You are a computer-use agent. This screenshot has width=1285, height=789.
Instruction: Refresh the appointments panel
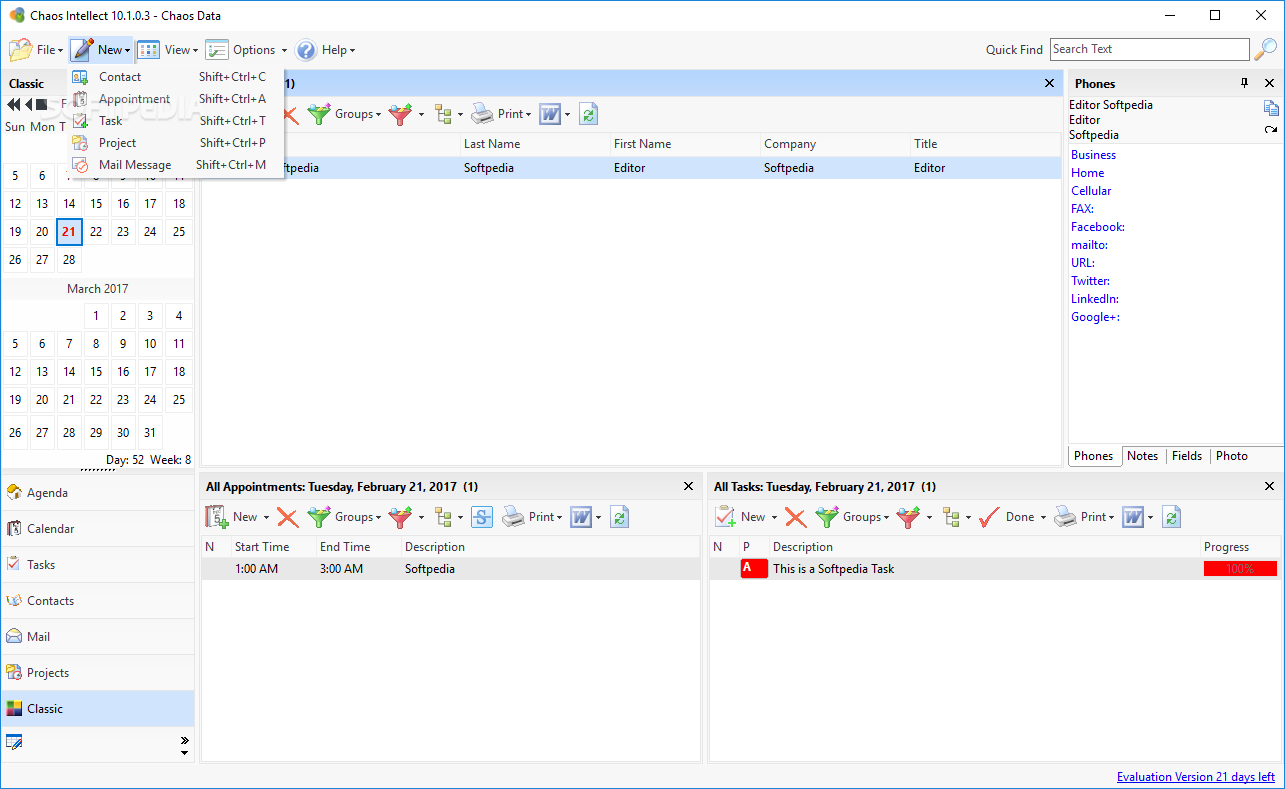[619, 517]
